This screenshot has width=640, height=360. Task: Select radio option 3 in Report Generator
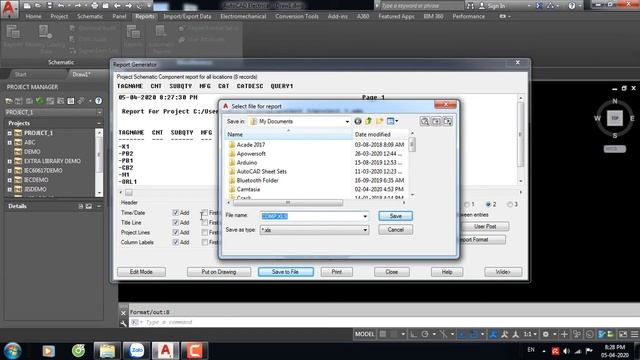(510, 204)
